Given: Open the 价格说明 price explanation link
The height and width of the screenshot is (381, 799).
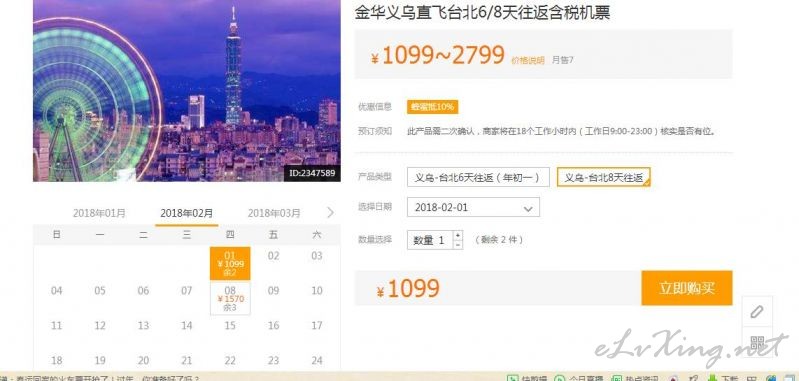Looking at the screenshot, I should pyautogui.click(x=528, y=60).
